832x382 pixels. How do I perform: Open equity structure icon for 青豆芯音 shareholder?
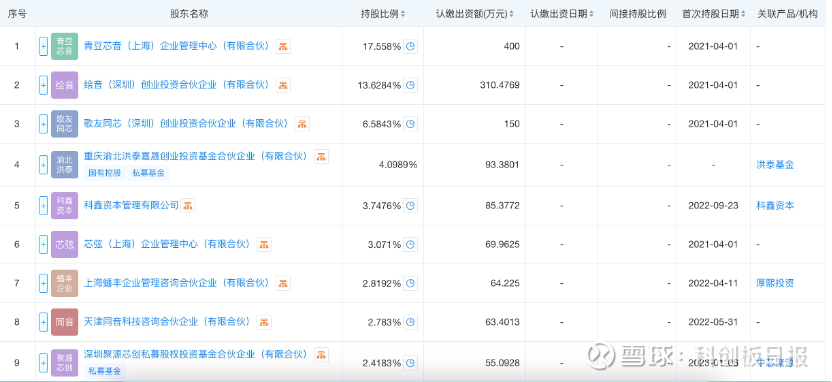point(283,46)
